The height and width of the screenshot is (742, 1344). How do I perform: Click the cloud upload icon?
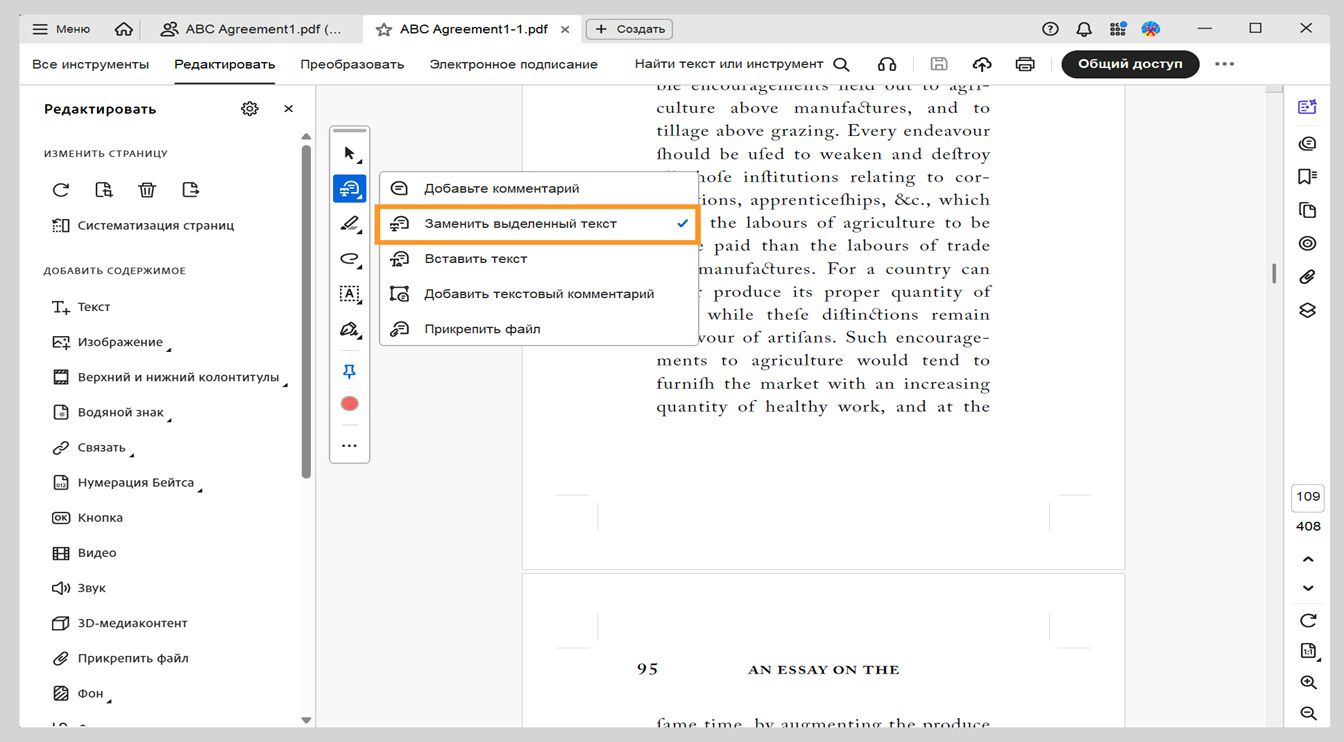click(x=982, y=64)
